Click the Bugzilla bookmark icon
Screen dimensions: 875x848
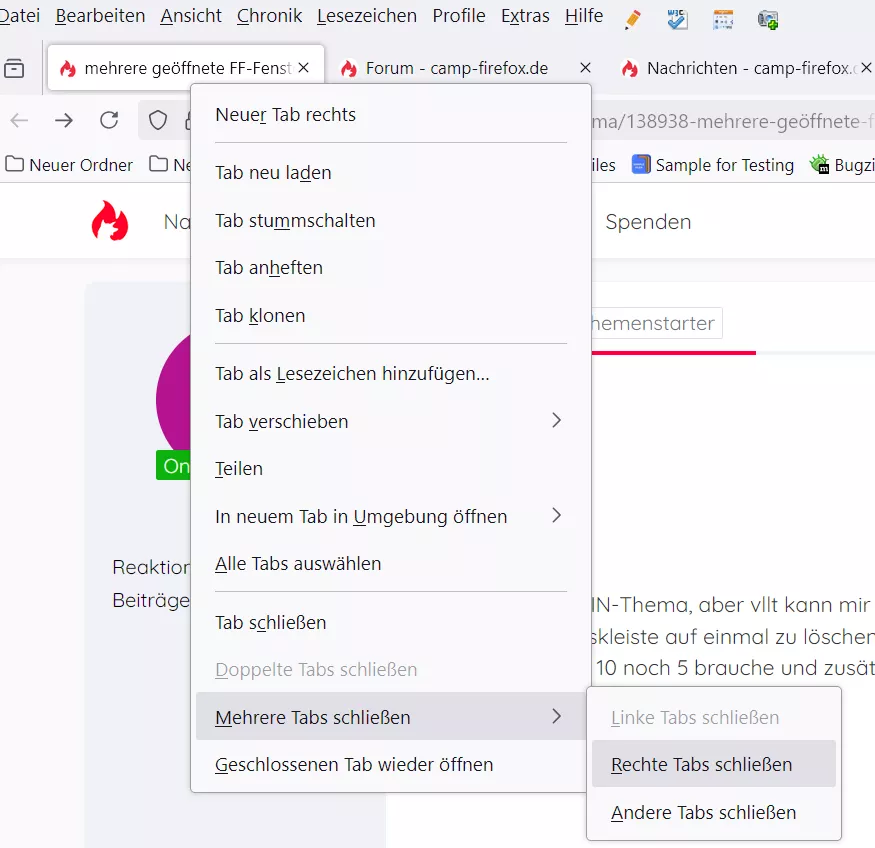click(820, 165)
